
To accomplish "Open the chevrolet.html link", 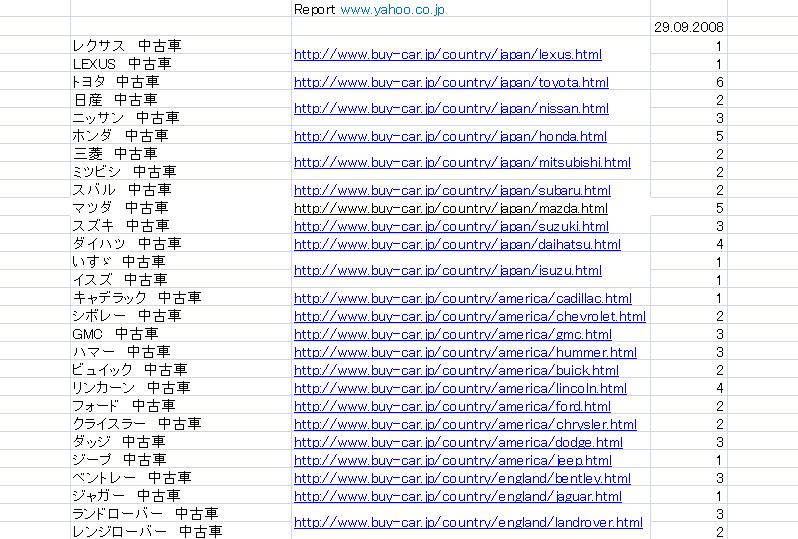I will pyautogui.click(x=470, y=316).
